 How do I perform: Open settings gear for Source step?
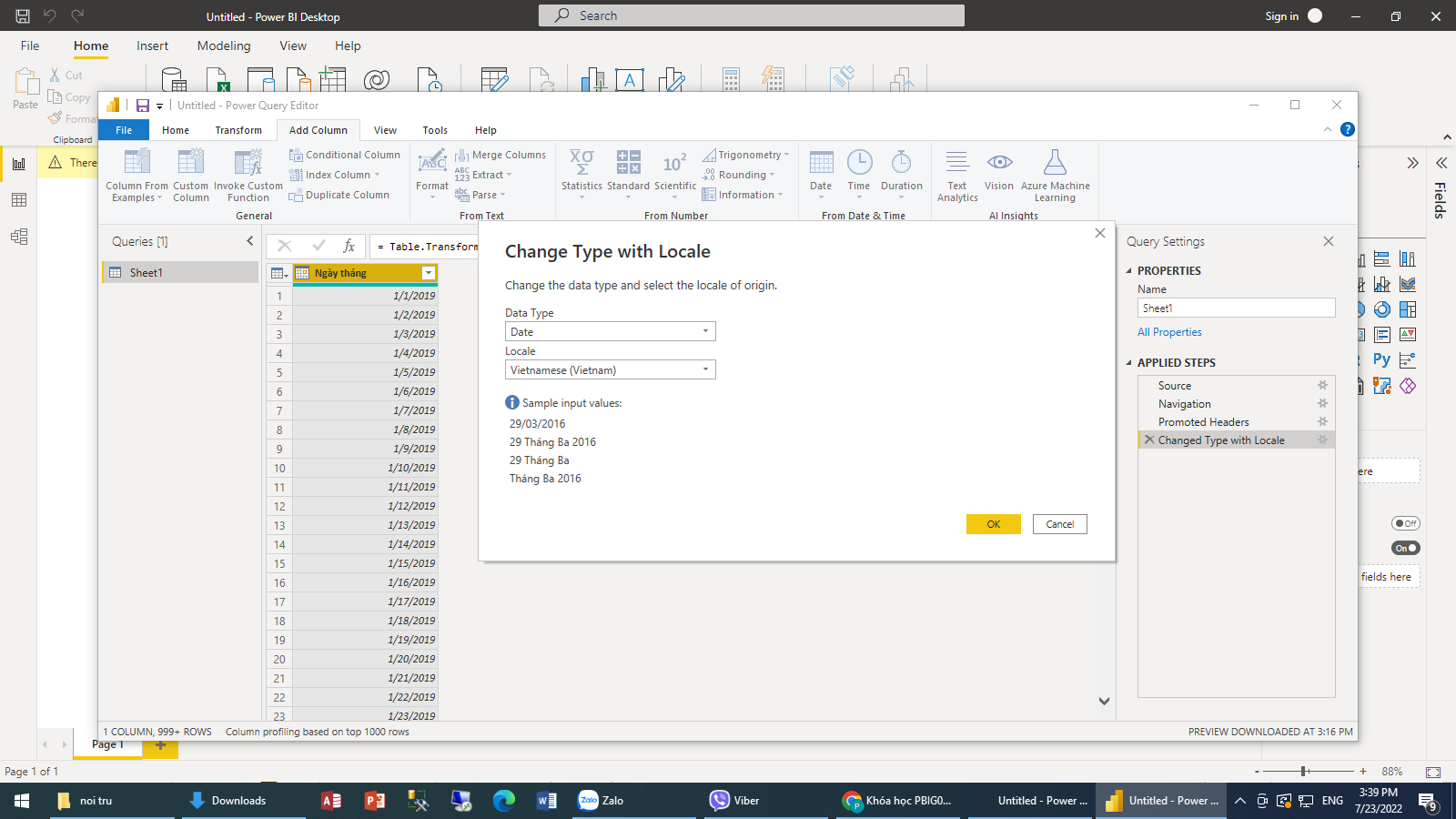click(x=1323, y=385)
